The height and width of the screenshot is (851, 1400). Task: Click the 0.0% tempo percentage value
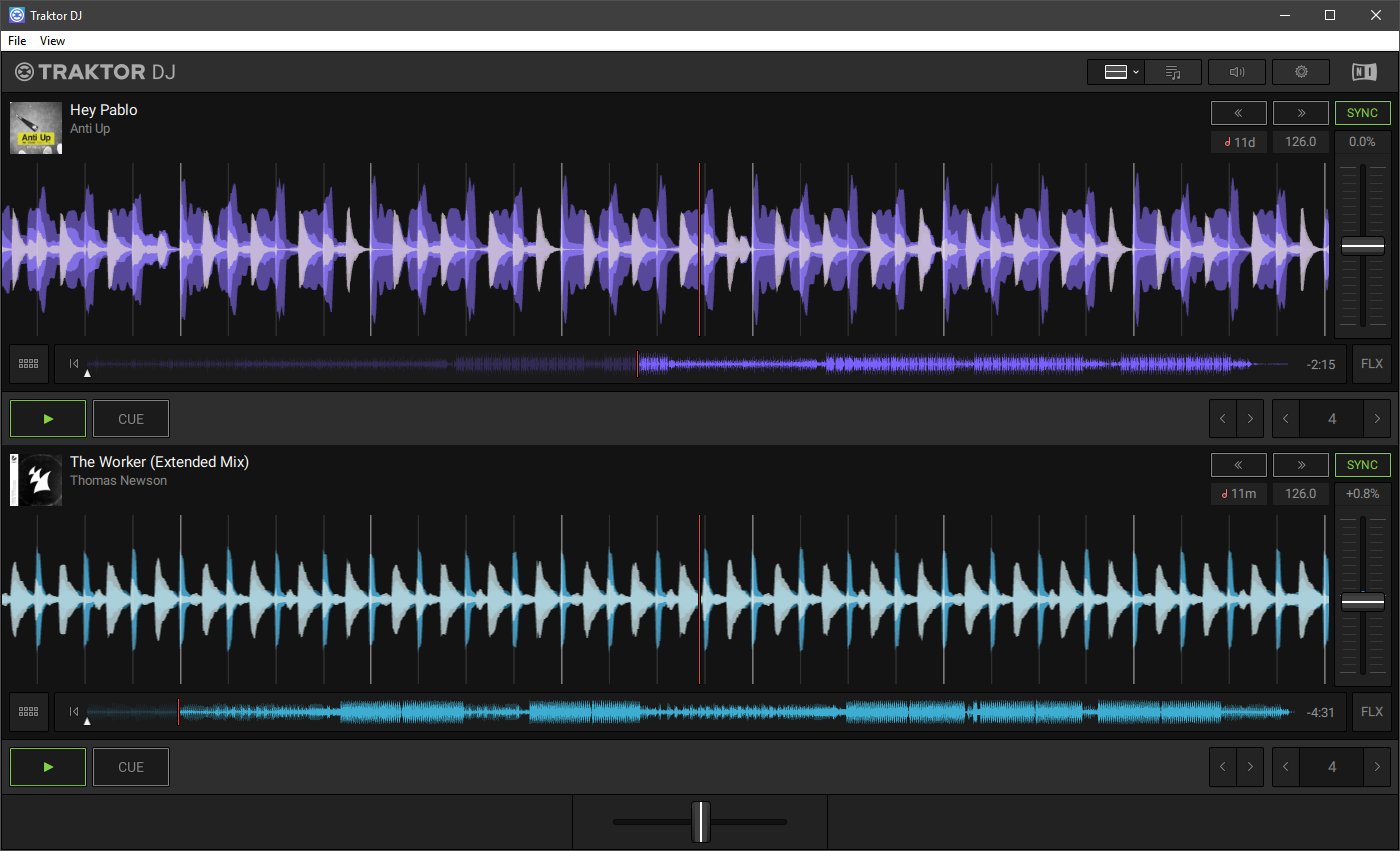[x=1362, y=142]
